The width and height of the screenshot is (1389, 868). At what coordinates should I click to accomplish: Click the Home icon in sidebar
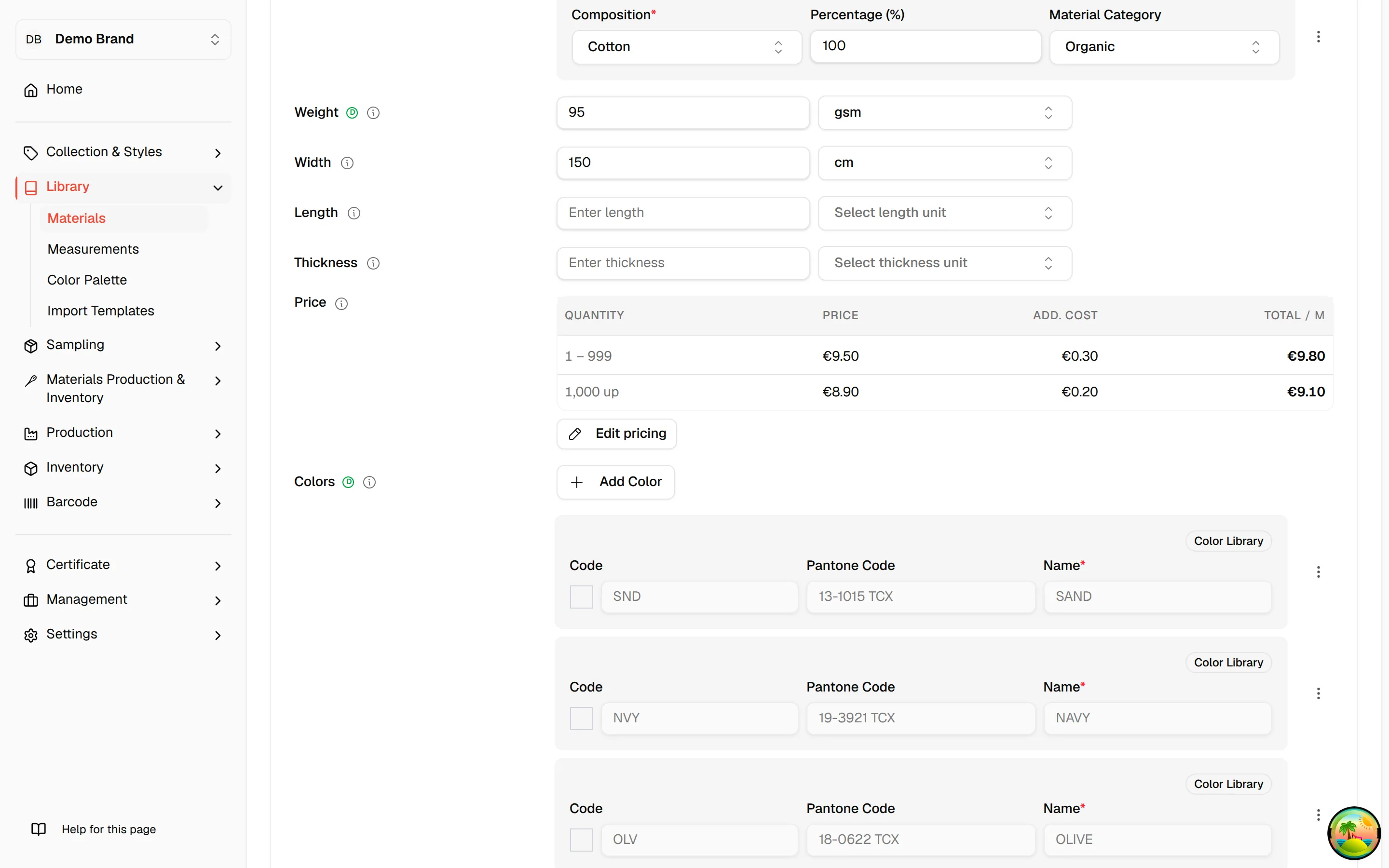[x=31, y=90]
